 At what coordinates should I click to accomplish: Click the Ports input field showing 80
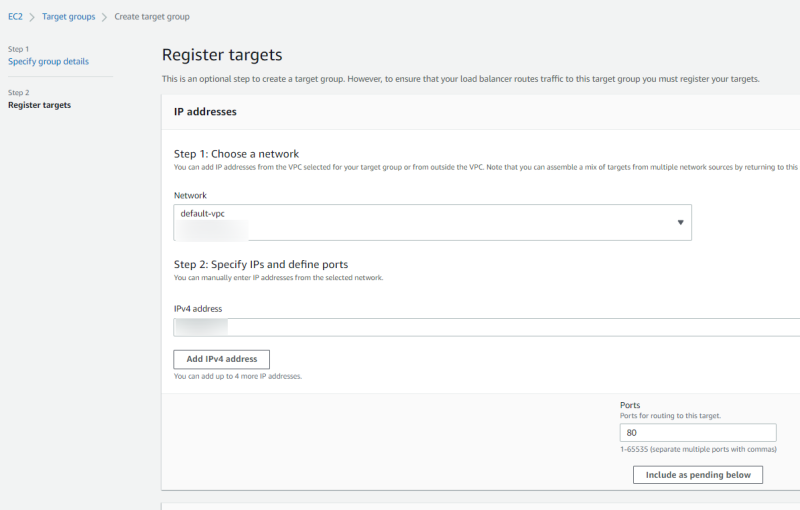pyautogui.click(x=698, y=433)
